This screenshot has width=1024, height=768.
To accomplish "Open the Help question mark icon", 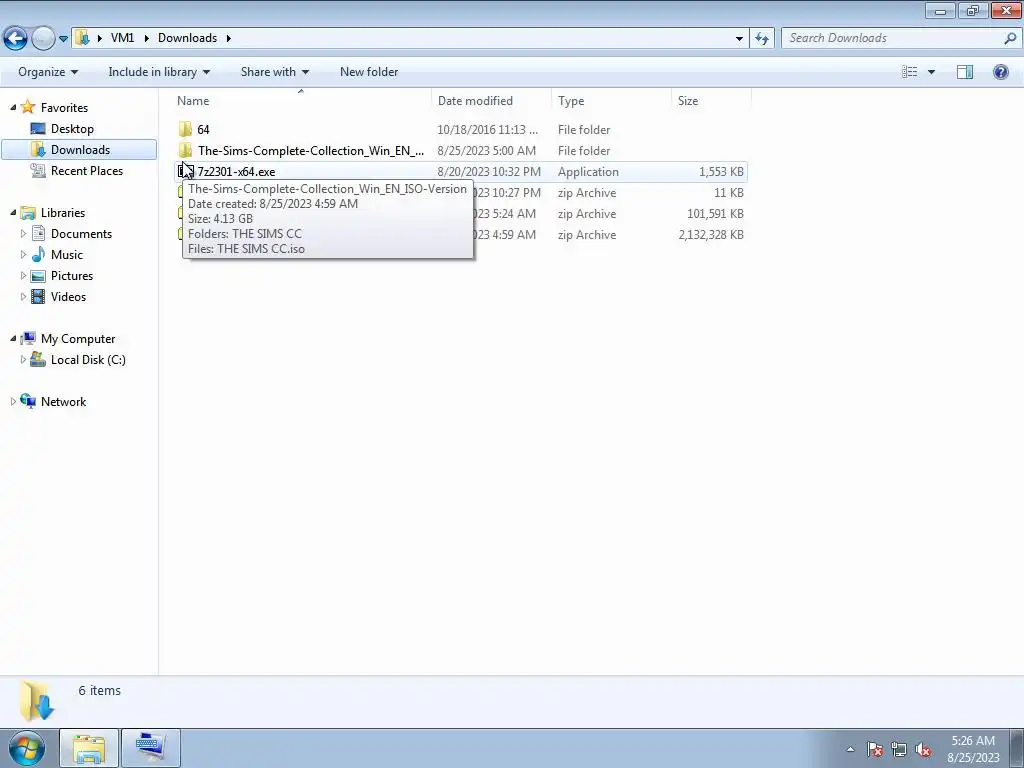I will [x=1000, y=72].
